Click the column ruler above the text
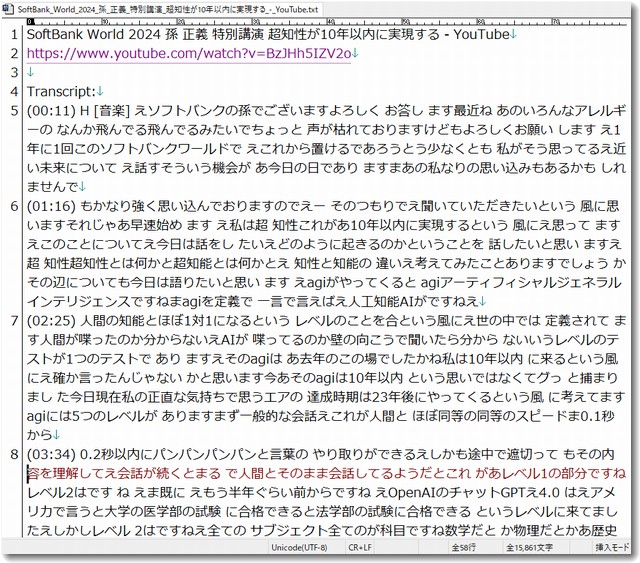 click(327, 22)
